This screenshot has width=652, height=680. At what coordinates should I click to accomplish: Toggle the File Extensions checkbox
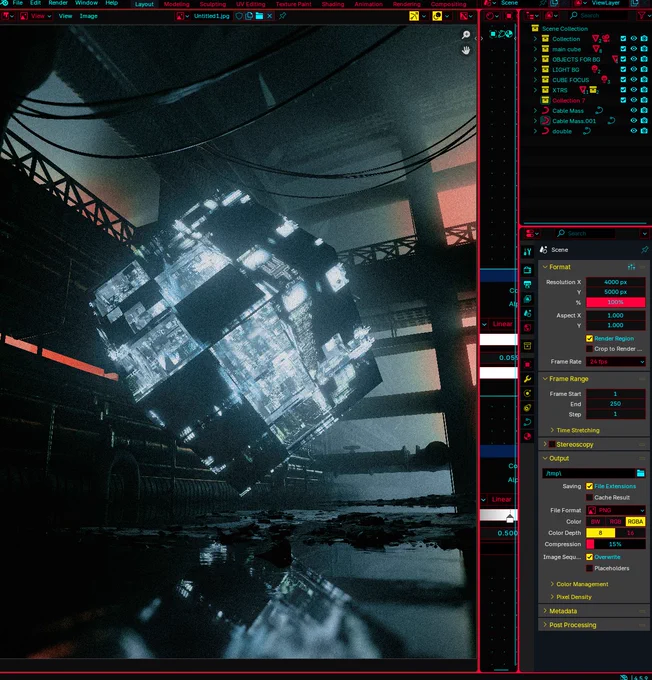(x=589, y=486)
